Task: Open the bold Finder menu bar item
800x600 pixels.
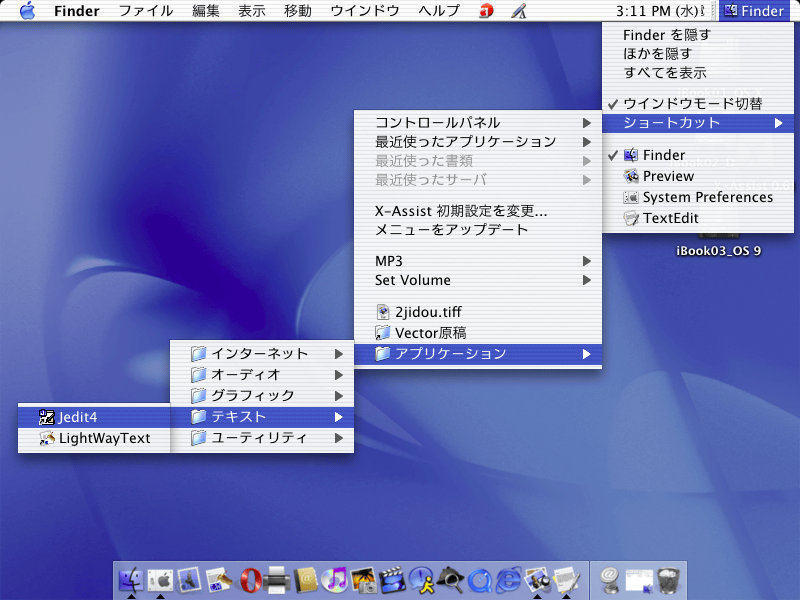Action: (x=77, y=11)
